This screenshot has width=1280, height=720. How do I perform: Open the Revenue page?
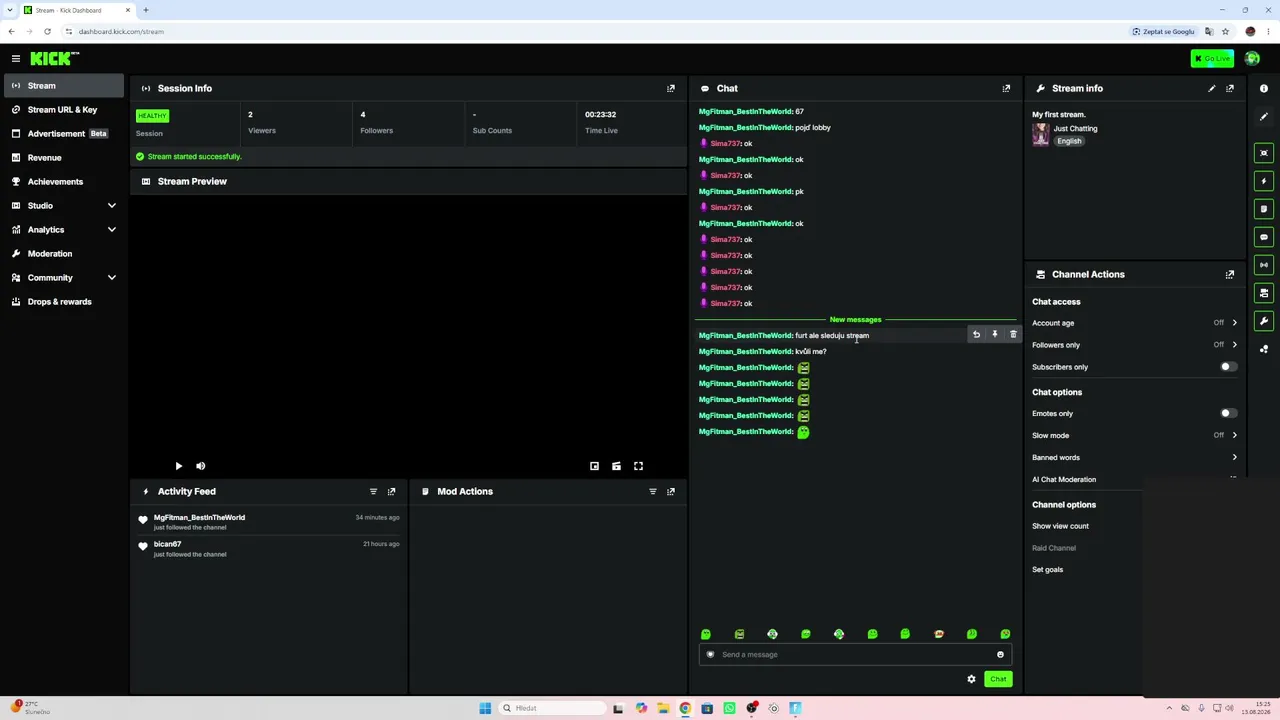64,158
